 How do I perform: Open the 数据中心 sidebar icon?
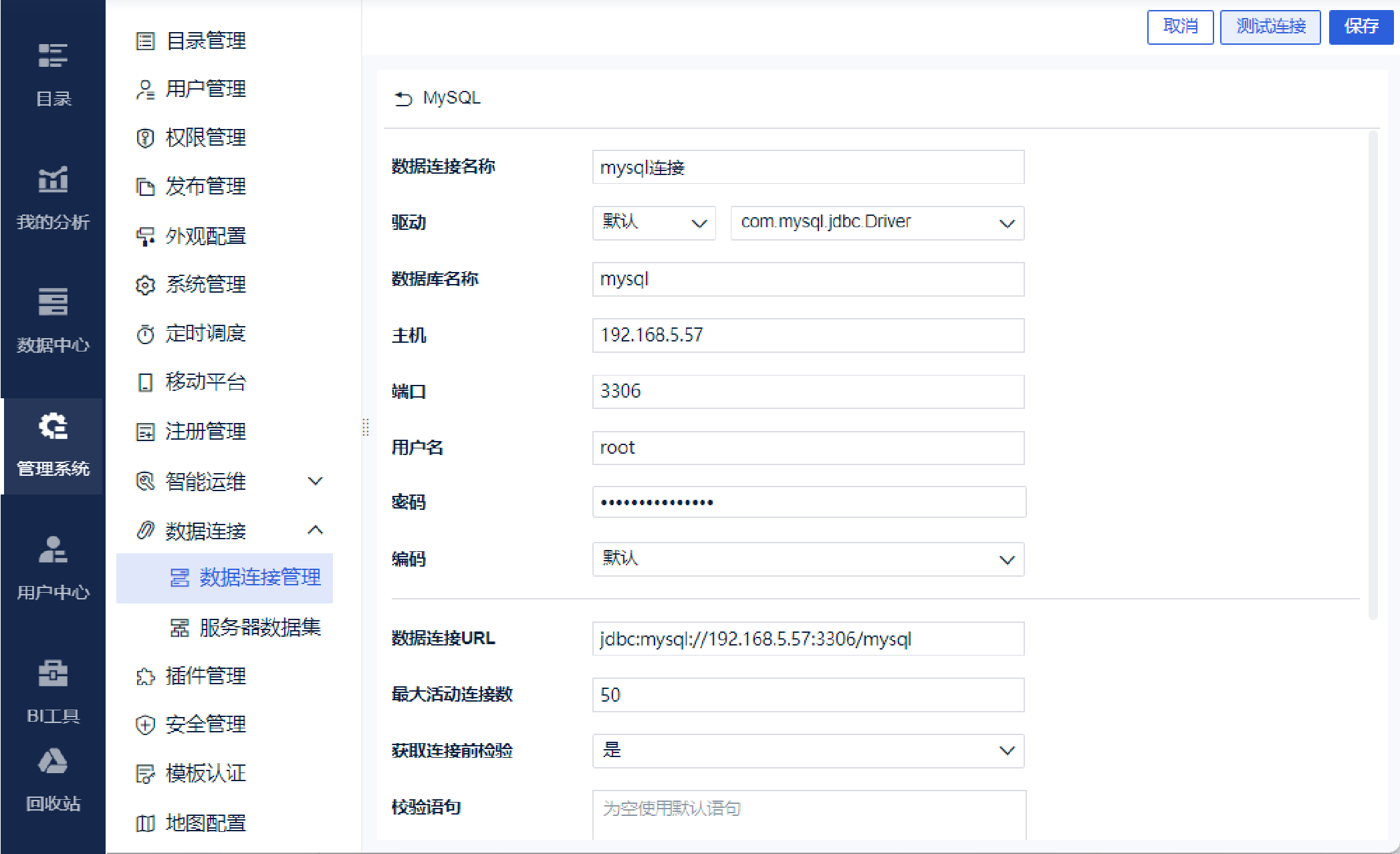53,302
